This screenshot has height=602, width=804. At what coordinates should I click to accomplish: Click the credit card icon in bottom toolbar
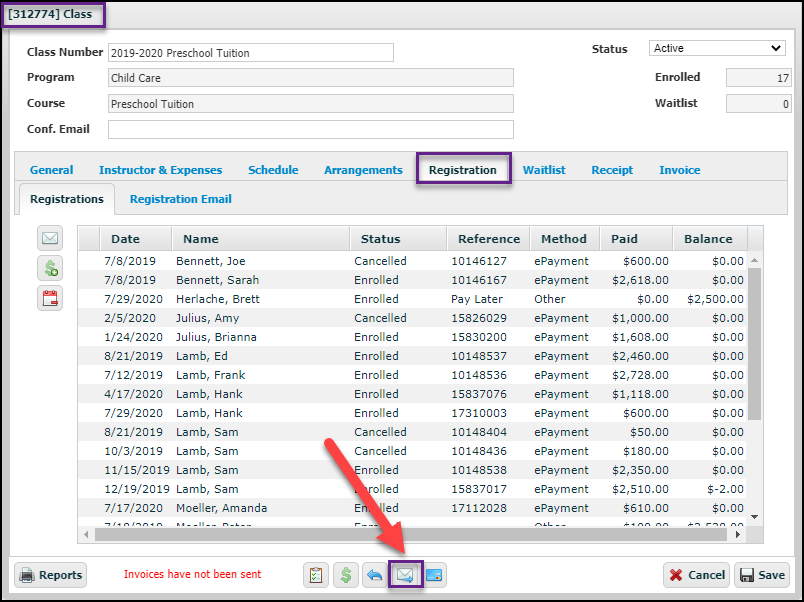click(434, 575)
